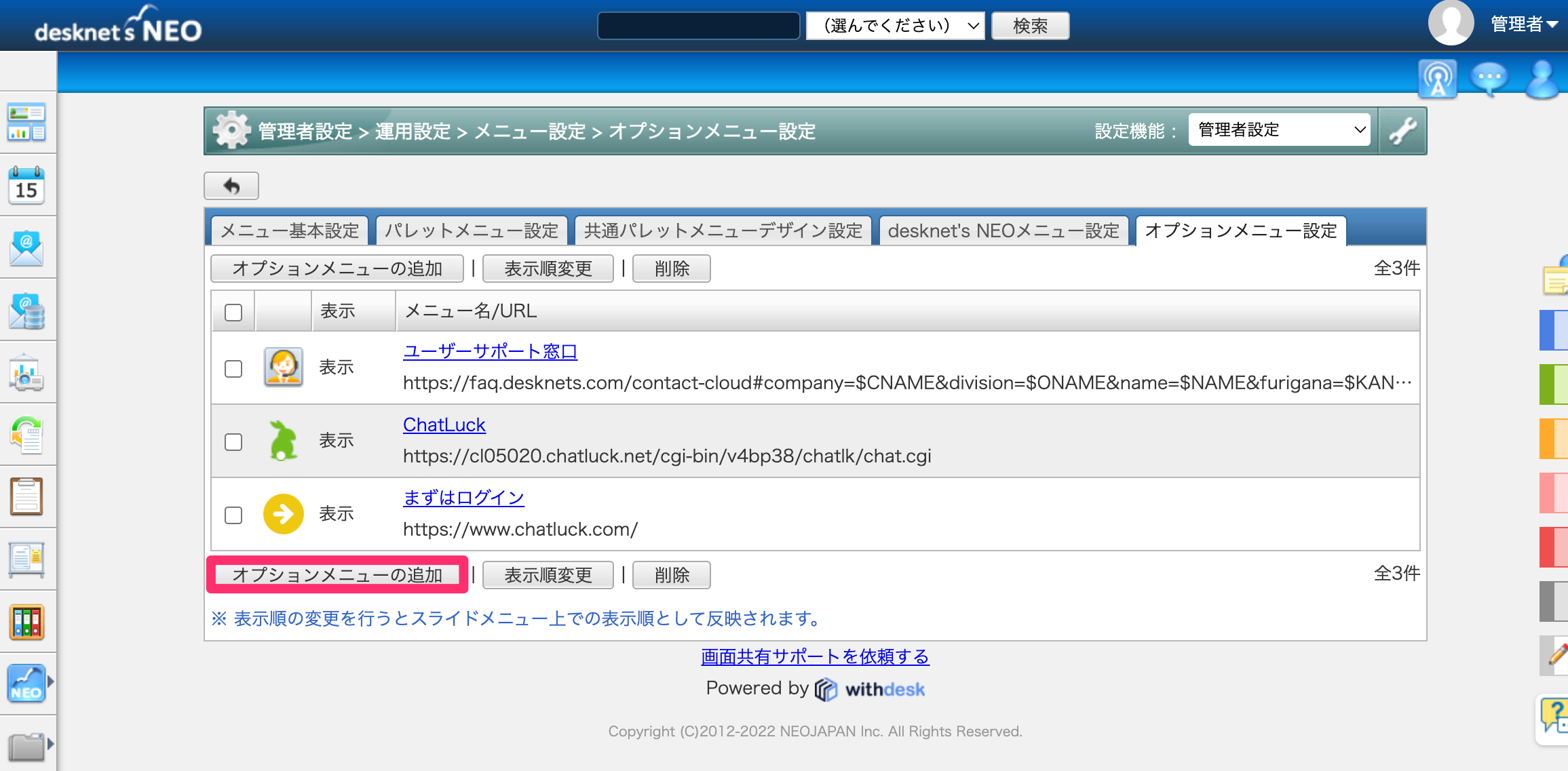The width and height of the screenshot is (1568, 771).
Task: Check the ユーザーサポート窓口 row checkbox
Action: point(233,368)
